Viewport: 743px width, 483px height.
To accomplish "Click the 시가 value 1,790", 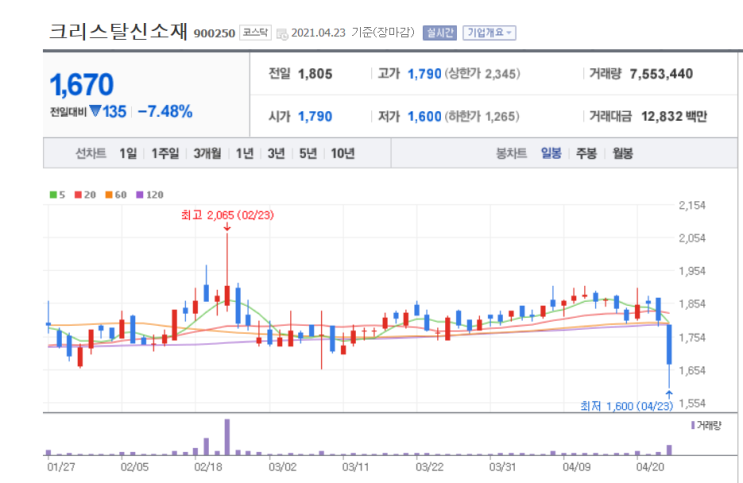I will coord(315,117).
